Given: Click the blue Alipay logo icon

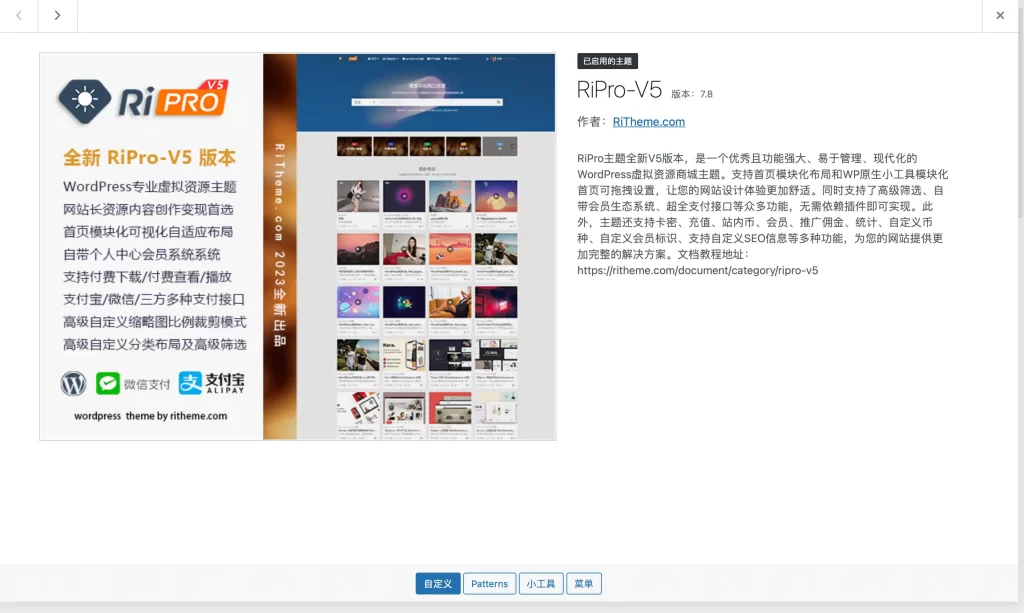Looking at the screenshot, I should [x=191, y=383].
